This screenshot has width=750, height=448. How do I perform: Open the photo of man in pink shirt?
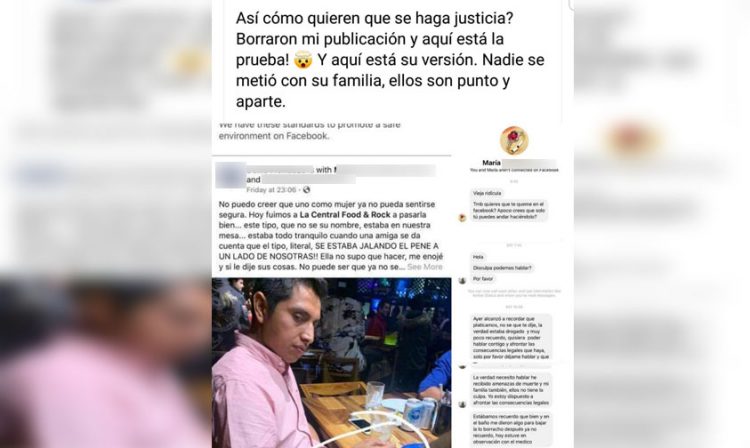coord(331,363)
